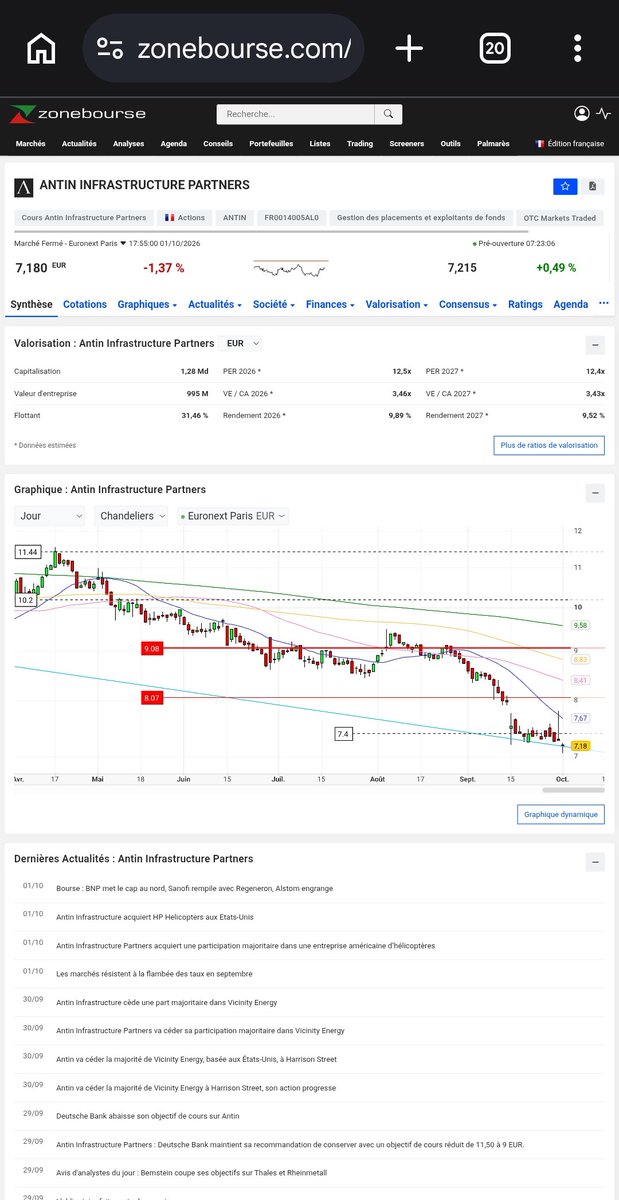The width and height of the screenshot is (619, 1200).
Task: Click the Graphique dynamique button
Action: pyautogui.click(x=561, y=815)
